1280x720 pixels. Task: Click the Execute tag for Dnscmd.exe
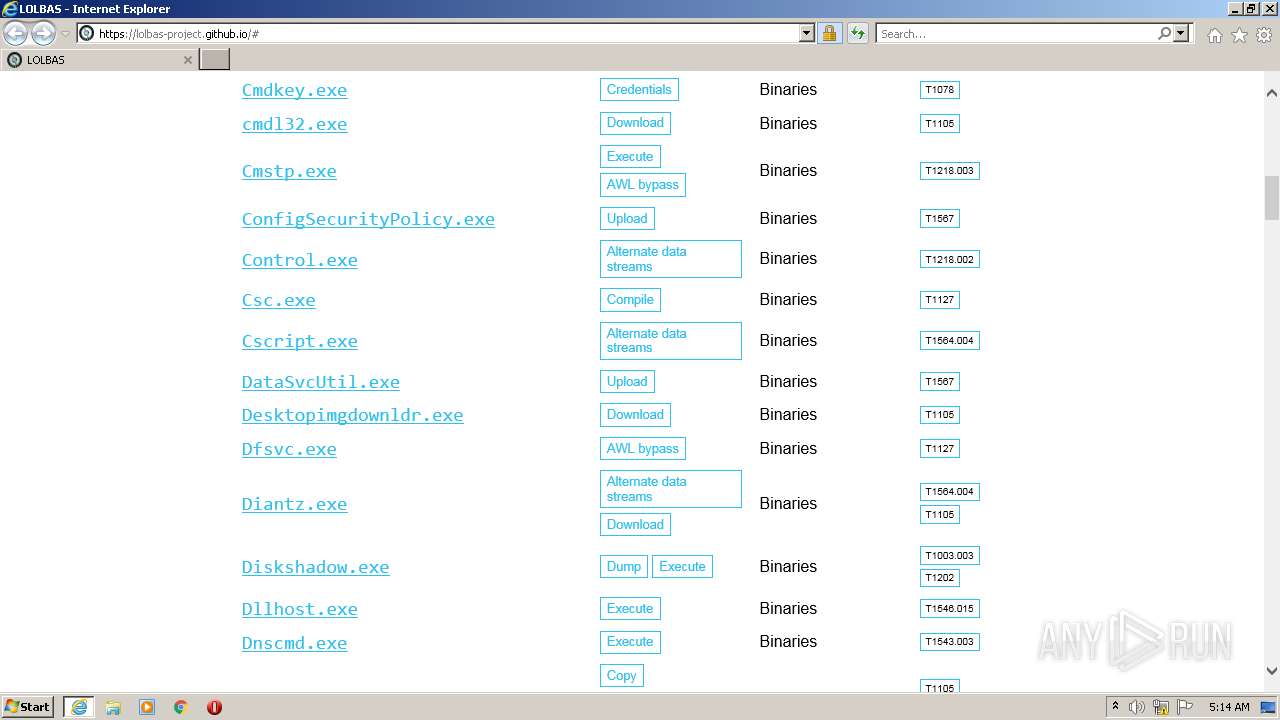[630, 641]
